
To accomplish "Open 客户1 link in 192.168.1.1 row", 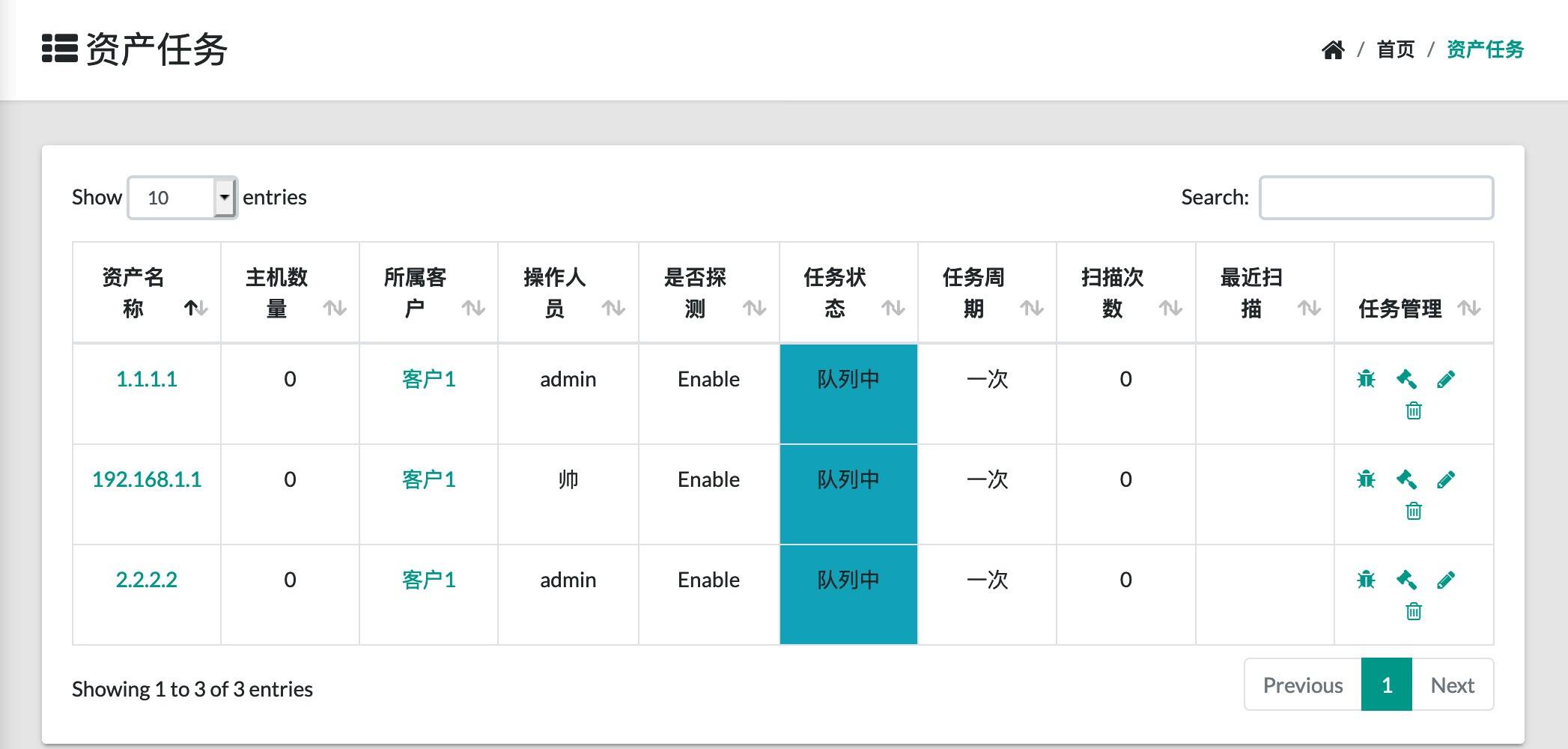I will (428, 479).
